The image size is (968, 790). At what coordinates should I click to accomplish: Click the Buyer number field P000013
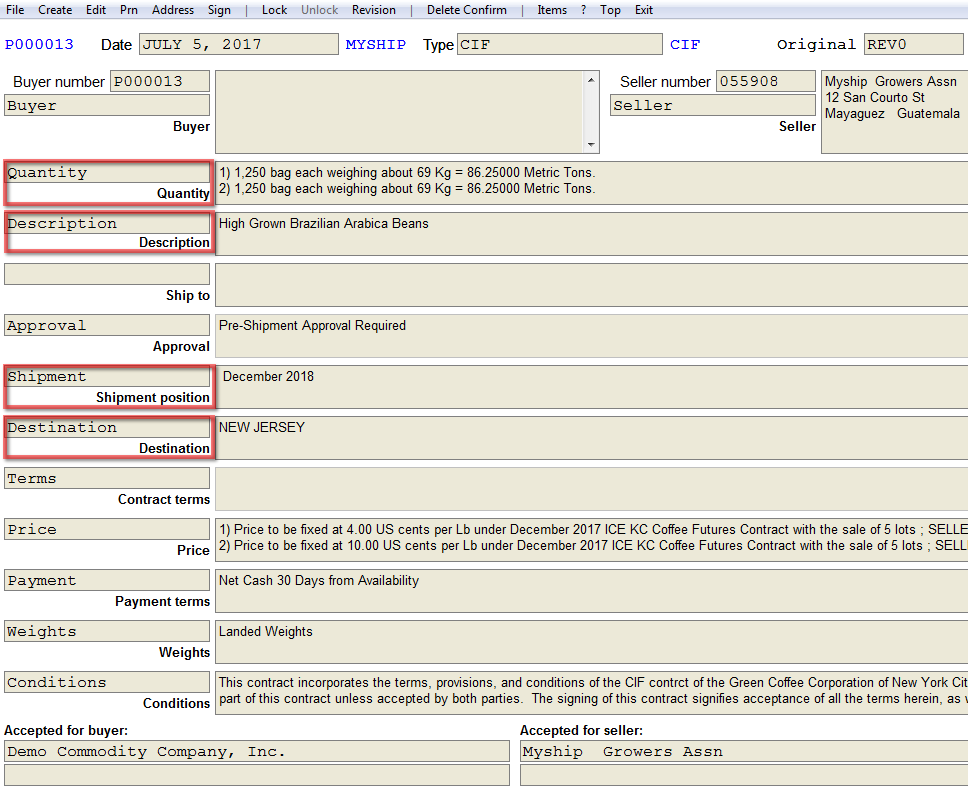(160, 81)
